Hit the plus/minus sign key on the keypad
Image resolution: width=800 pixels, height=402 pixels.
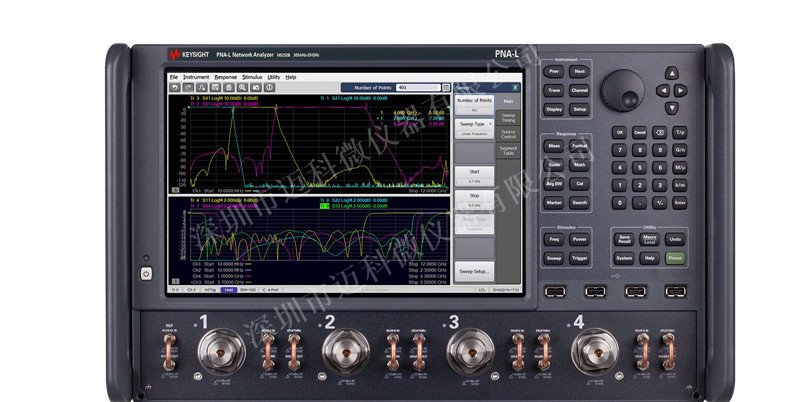[x=660, y=202]
